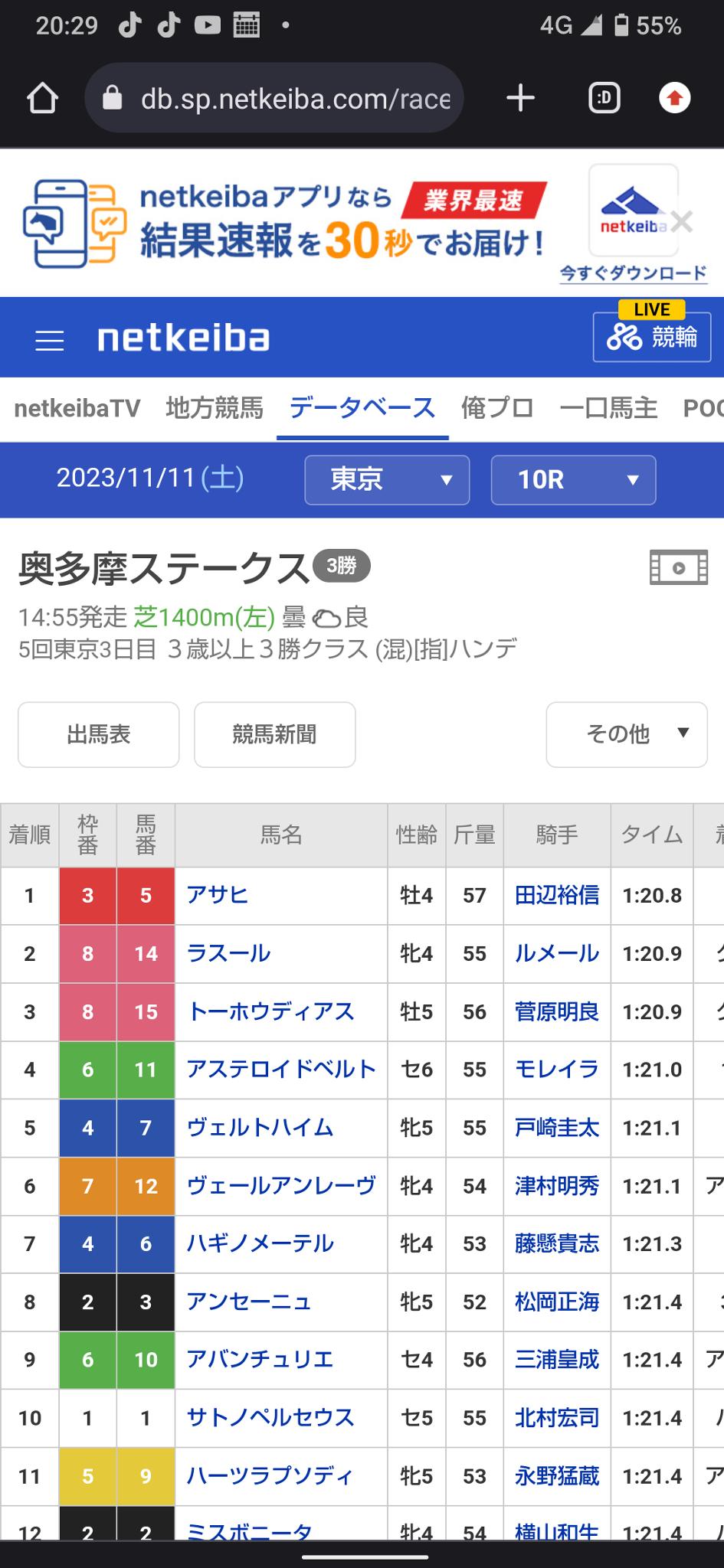Open the 競馬新聞 button
The image size is (724, 1568).
pyautogui.click(x=275, y=734)
